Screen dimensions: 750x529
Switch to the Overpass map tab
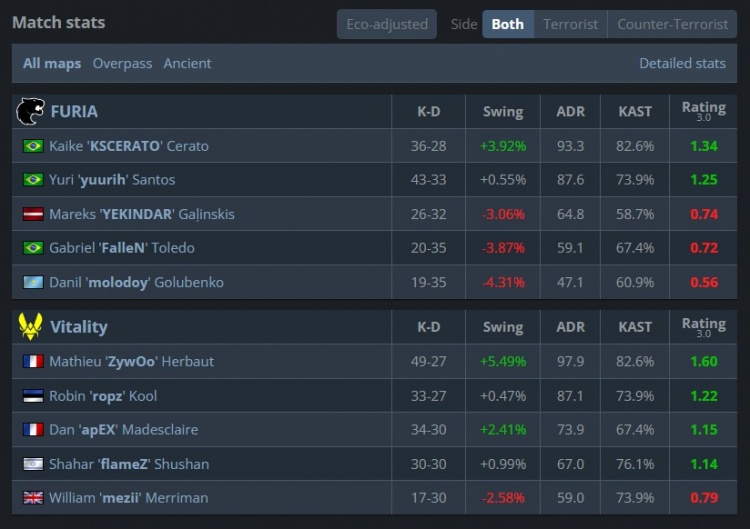click(122, 63)
